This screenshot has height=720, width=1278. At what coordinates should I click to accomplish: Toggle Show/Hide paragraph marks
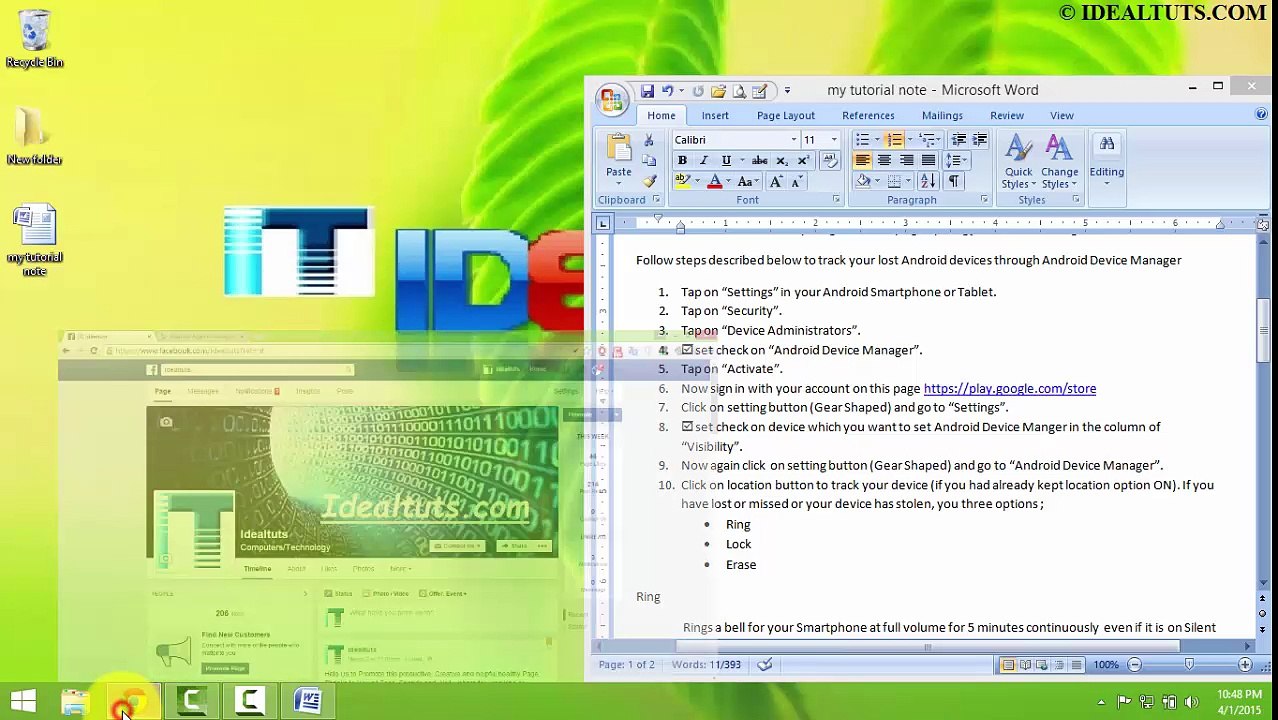(953, 181)
